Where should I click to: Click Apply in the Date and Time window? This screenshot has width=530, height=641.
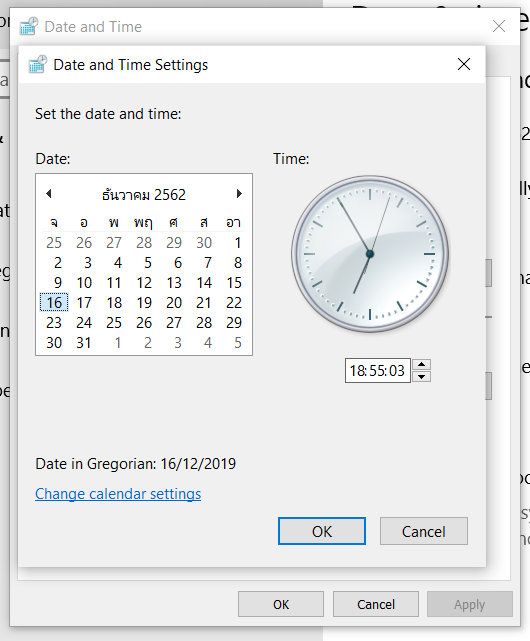(x=469, y=604)
